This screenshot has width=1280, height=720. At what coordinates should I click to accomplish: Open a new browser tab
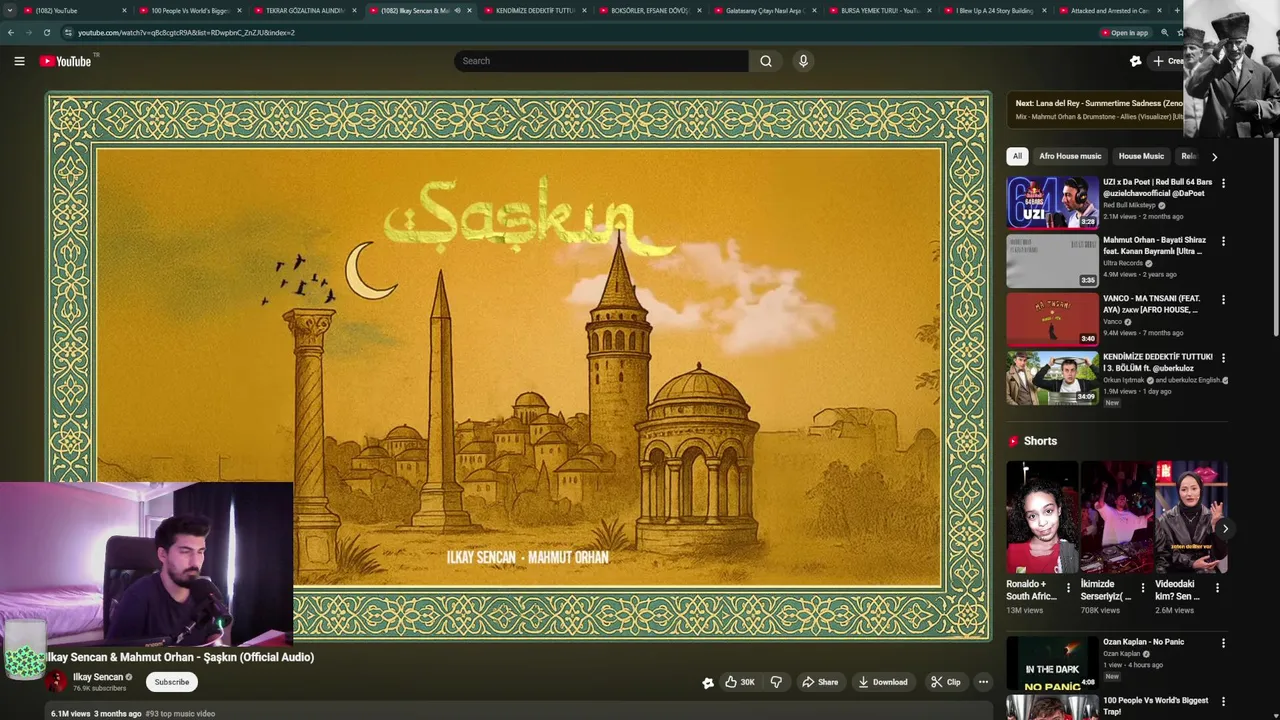coord(1177,11)
